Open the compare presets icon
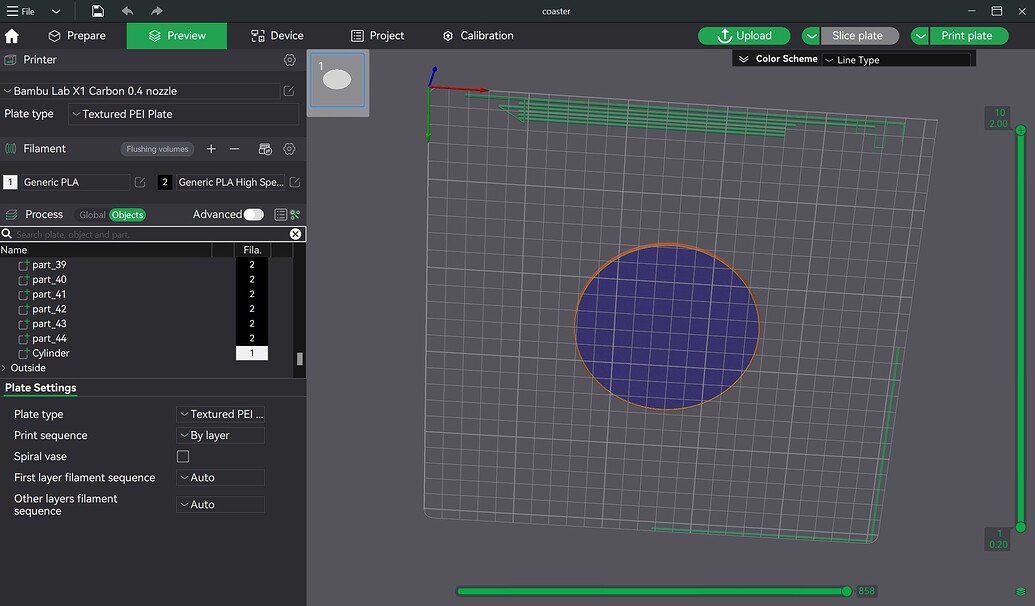1035x606 pixels. [x=295, y=215]
